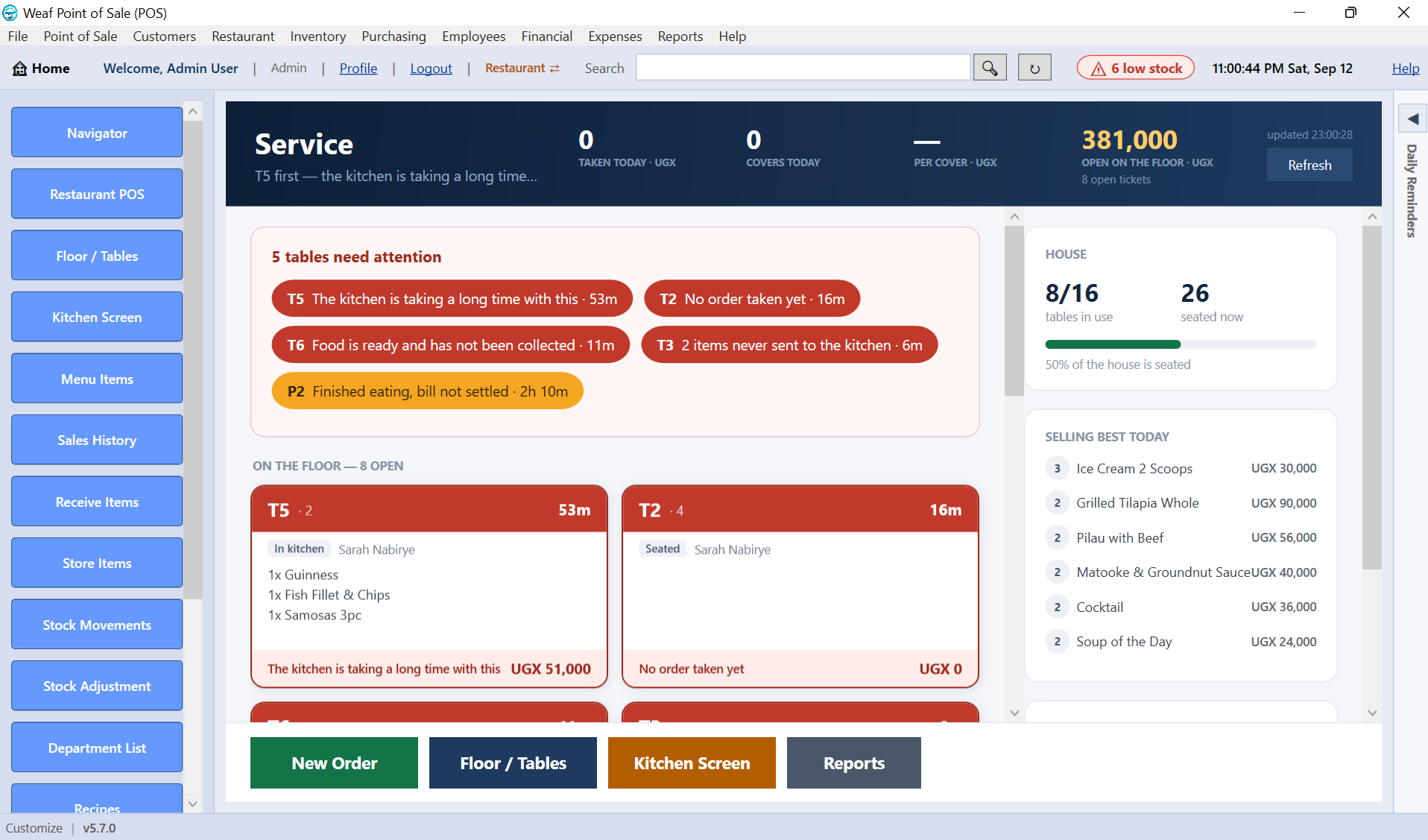The image size is (1428, 840).
Task: Select T3 items never sent alert pill
Action: pos(789,345)
